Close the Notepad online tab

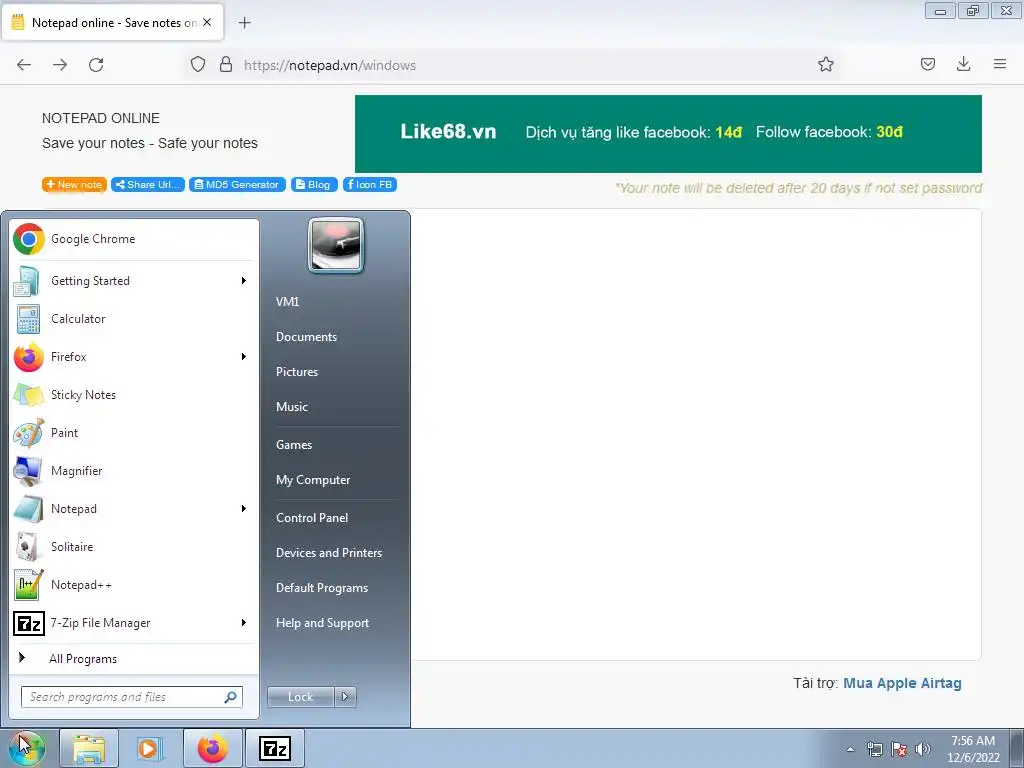[207, 22]
